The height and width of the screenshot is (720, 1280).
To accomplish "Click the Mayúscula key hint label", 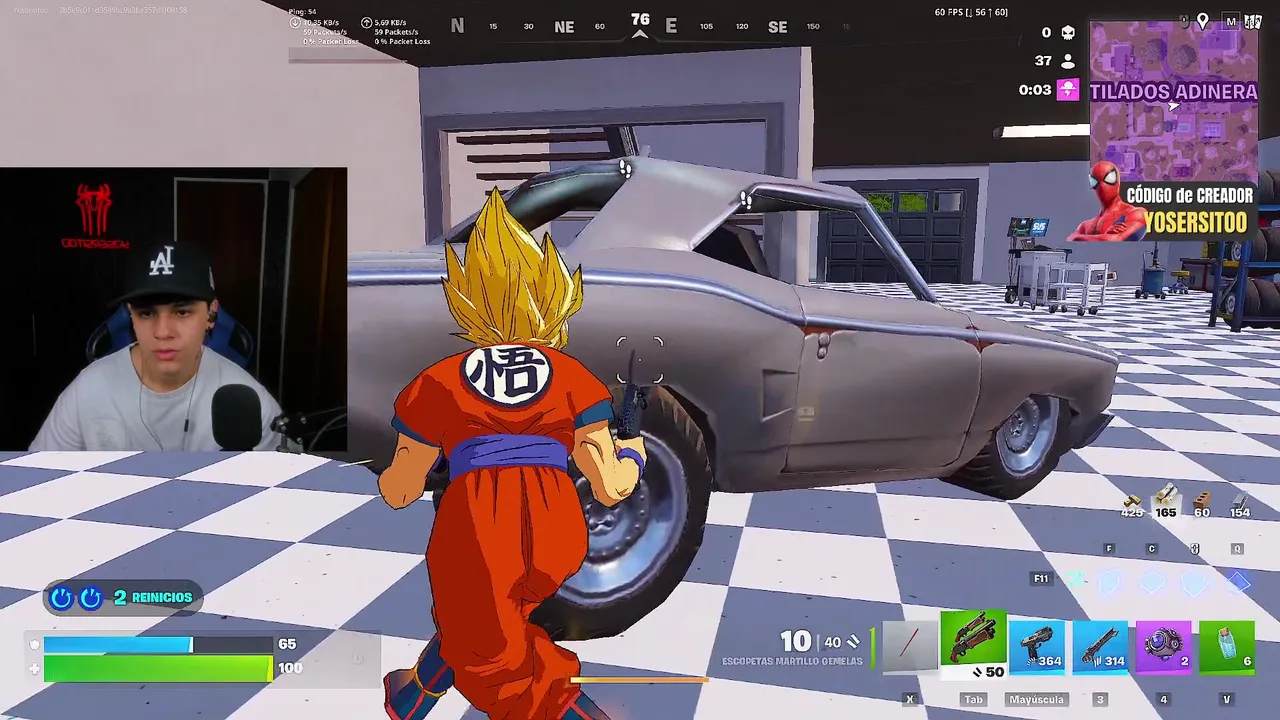I will pos(1036,699).
